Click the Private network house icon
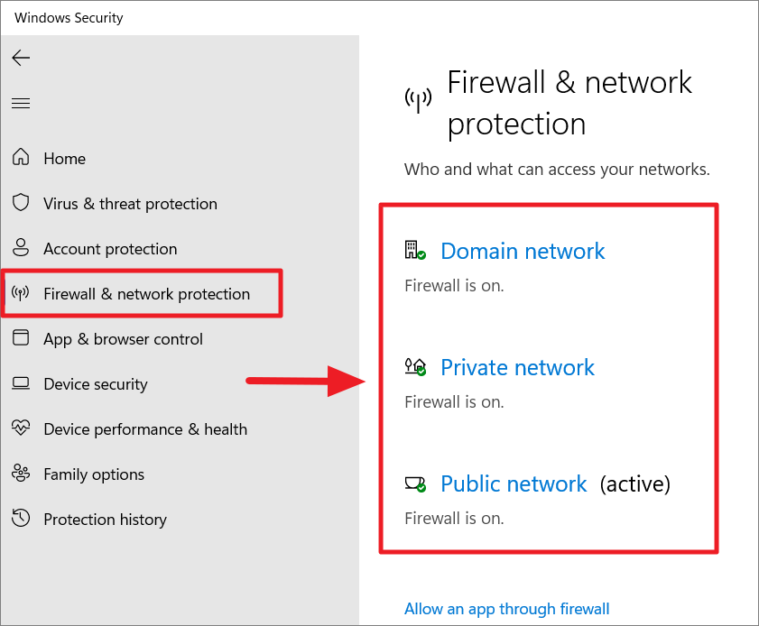This screenshot has height=626, width=759. point(415,367)
